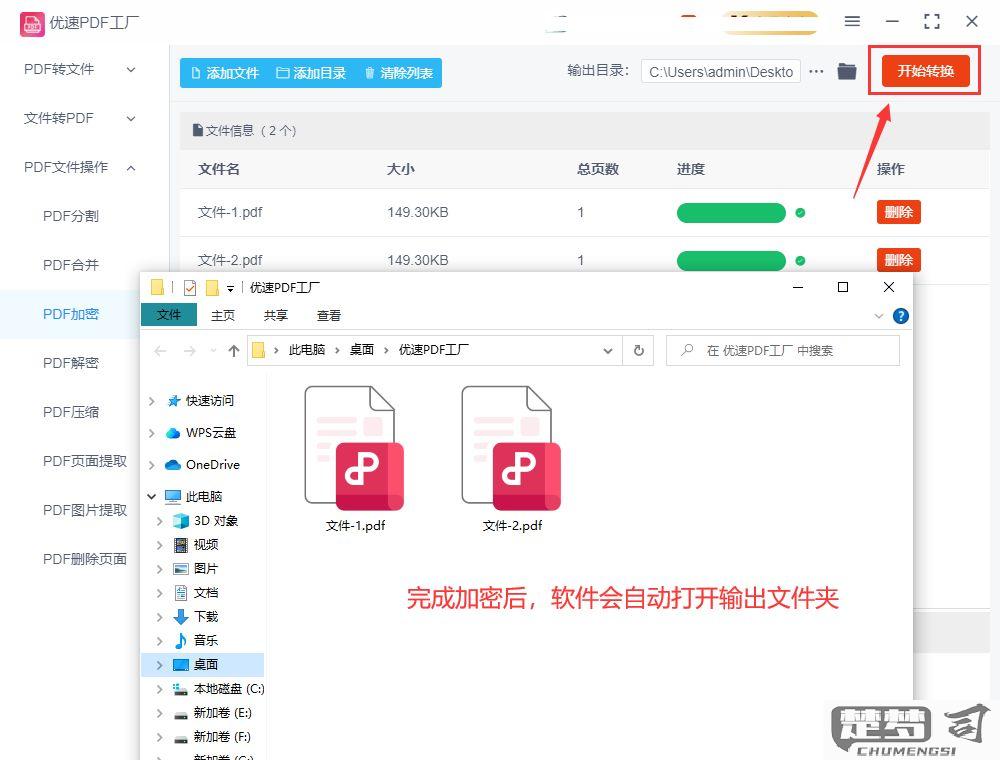This screenshot has width=1000, height=760.
Task: Click 文件-1.pdf name in the file table
Action: [x=230, y=212]
